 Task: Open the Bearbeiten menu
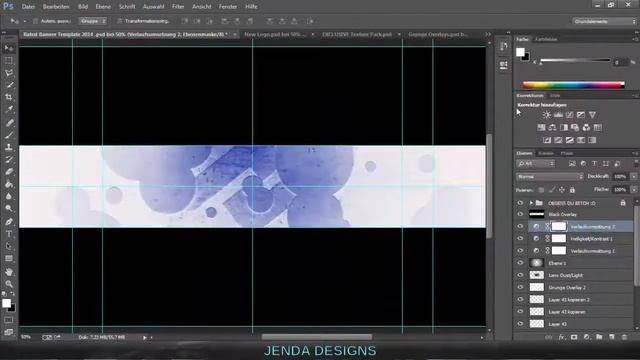pyautogui.click(x=56, y=7)
